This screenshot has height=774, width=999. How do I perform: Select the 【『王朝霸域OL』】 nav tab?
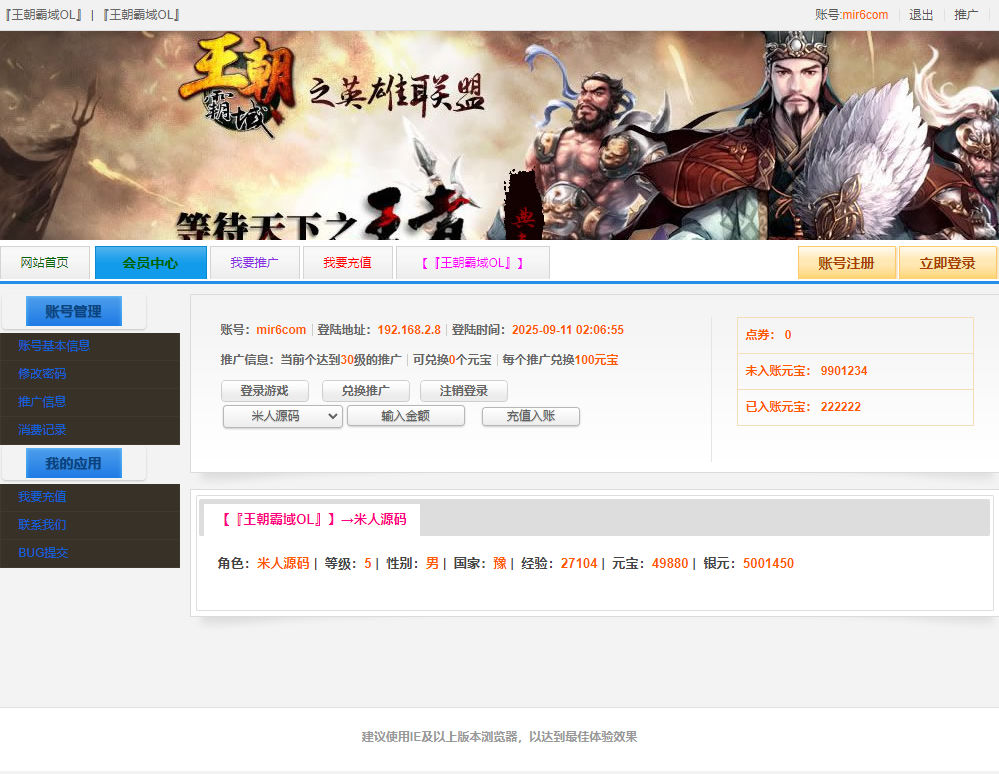(472, 262)
